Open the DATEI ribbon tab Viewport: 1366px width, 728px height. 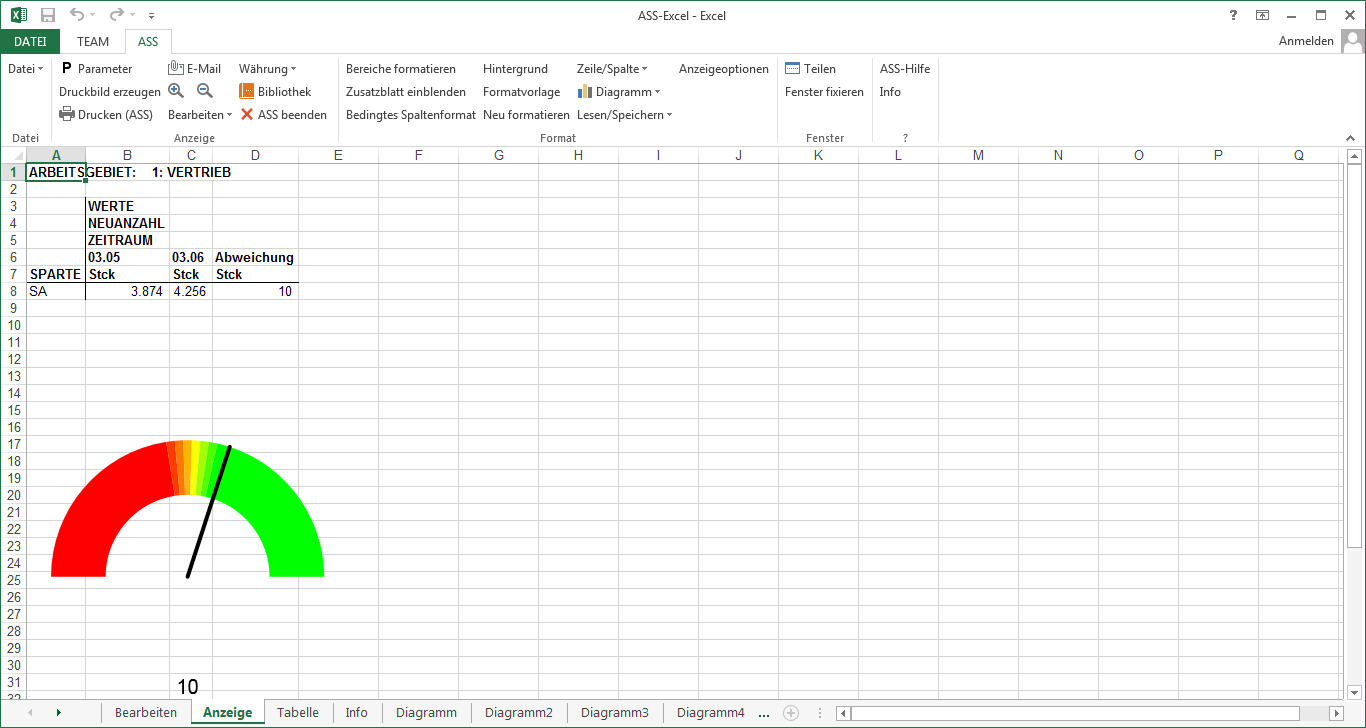30,41
